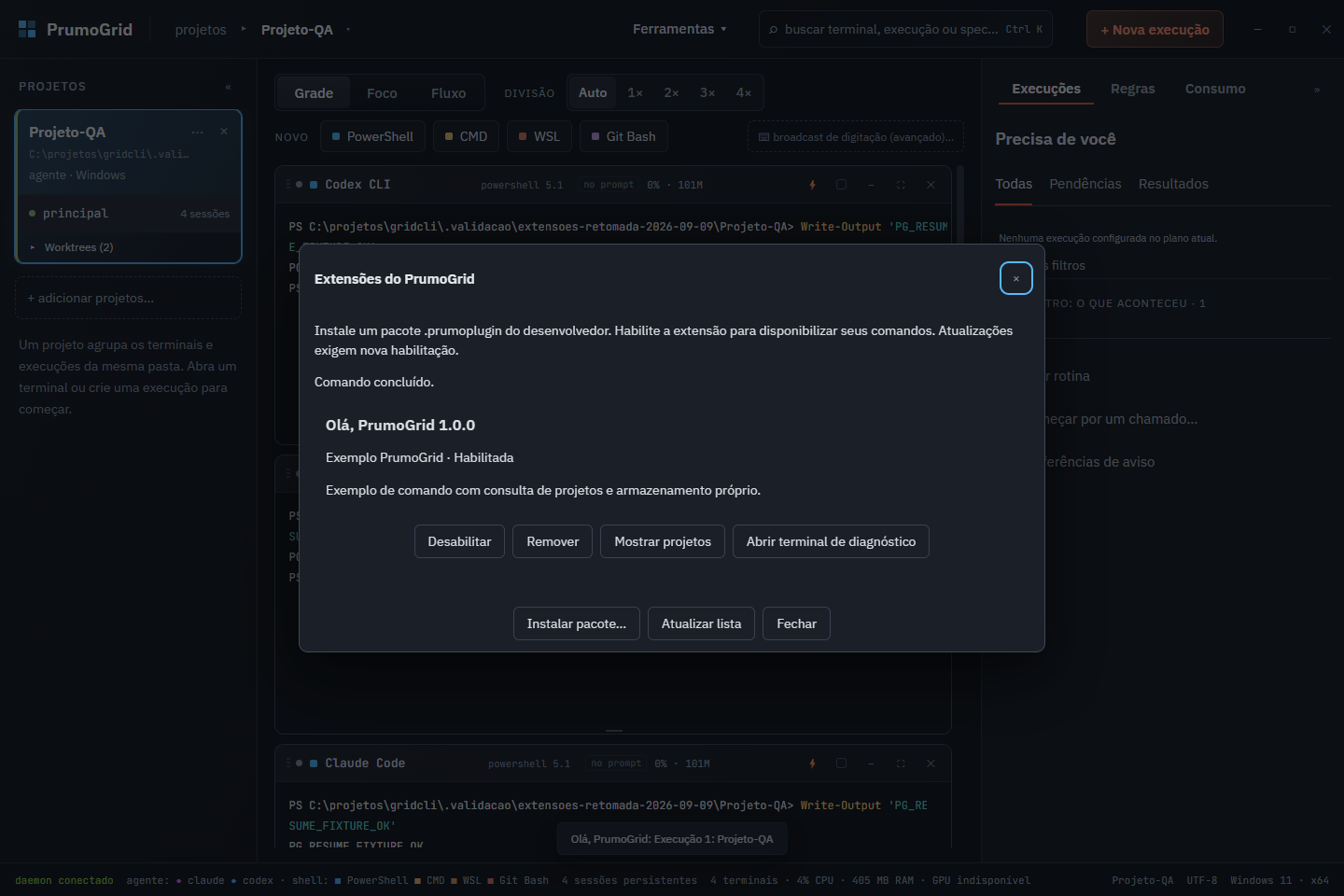
Task: Open Projeto-QA card more options menu
Action: tap(197, 133)
